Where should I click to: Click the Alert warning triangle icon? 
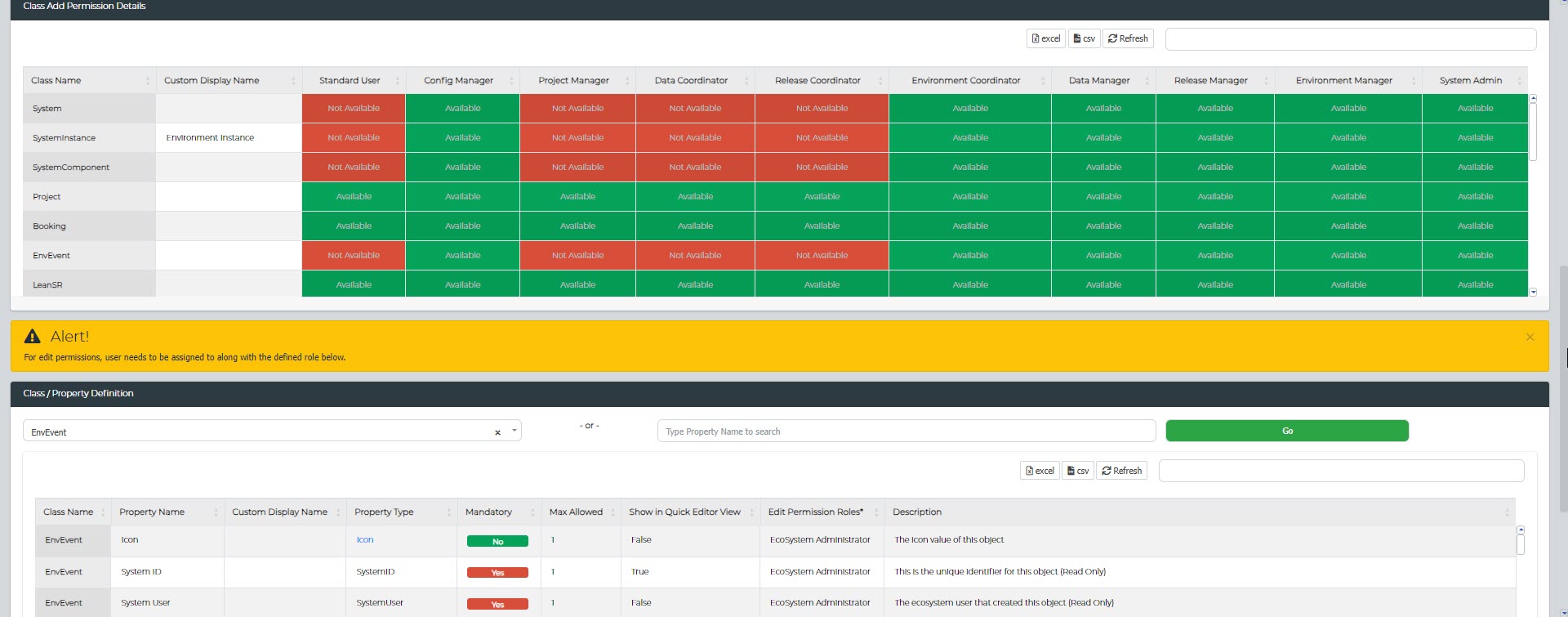(x=33, y=336)
